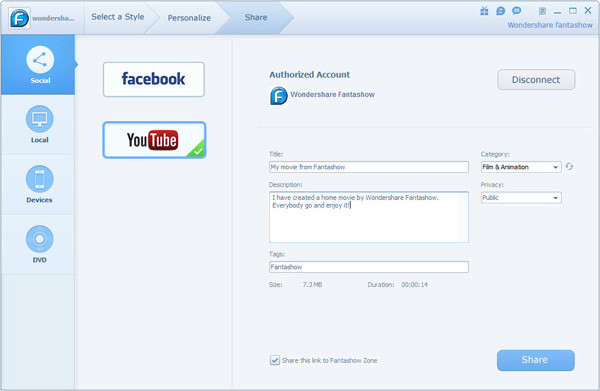
Task: Go to the Share step
Action: pos(256,17)
